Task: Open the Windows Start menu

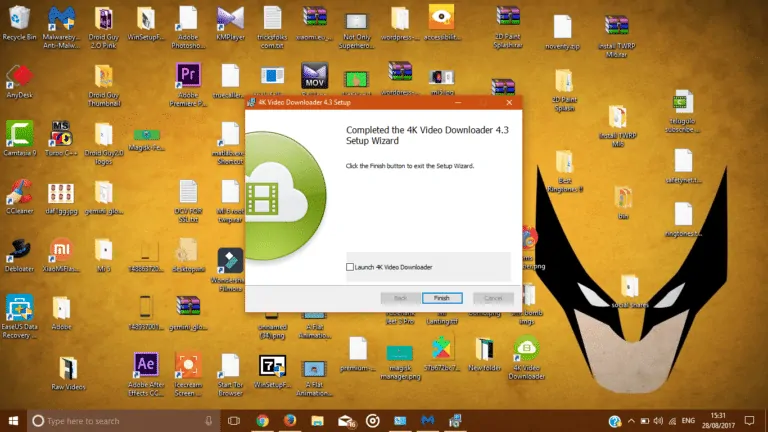Action: (x=13, y=421)
